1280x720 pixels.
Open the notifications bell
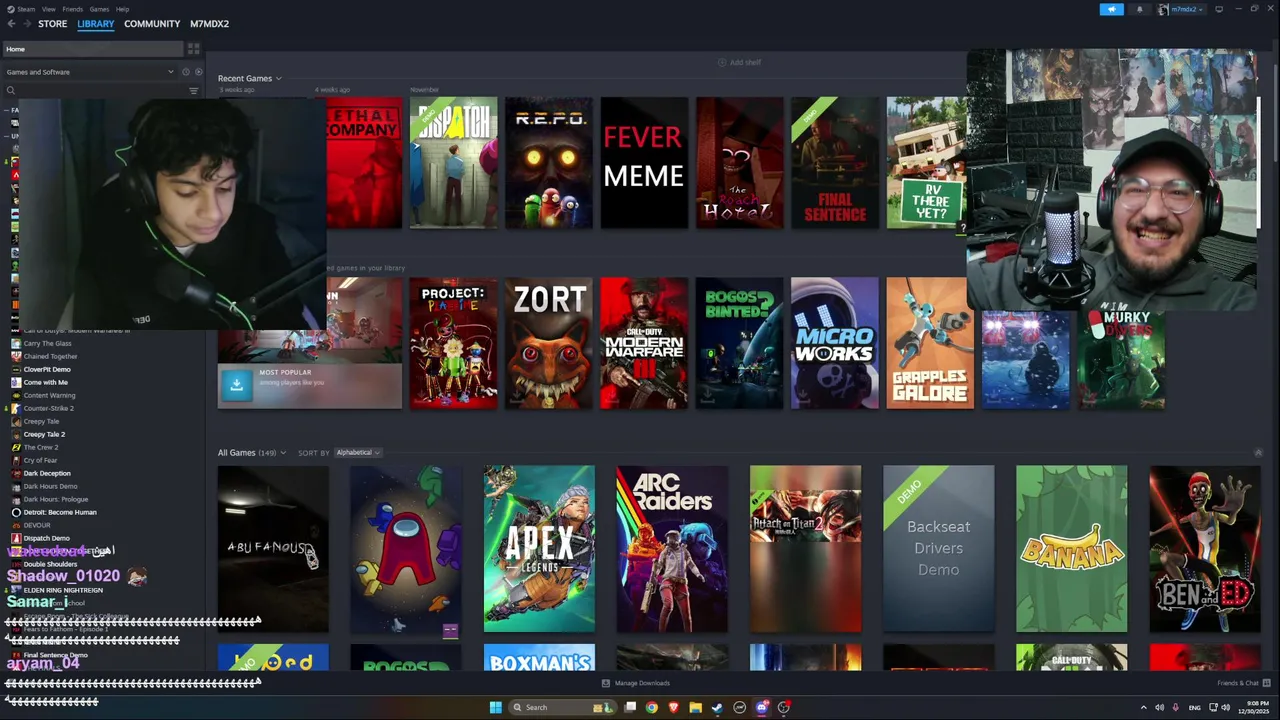click(1140, 9)
